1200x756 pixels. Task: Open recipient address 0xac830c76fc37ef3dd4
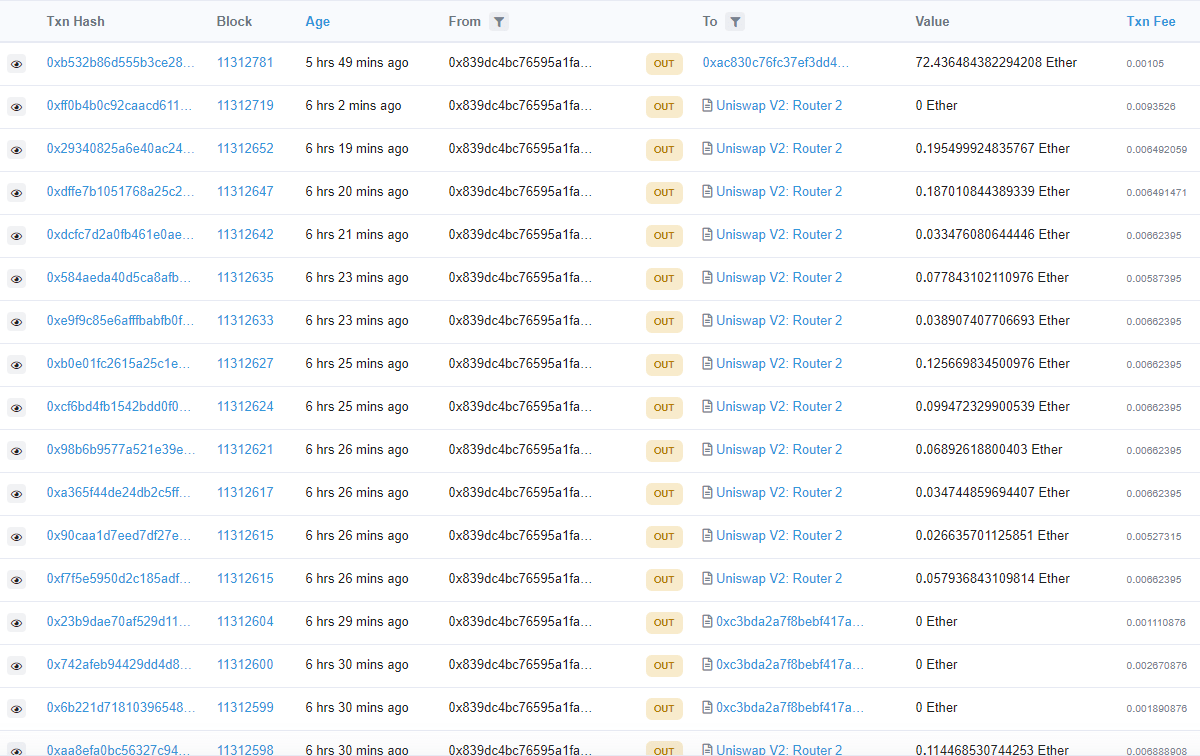[x=776, y=62]
